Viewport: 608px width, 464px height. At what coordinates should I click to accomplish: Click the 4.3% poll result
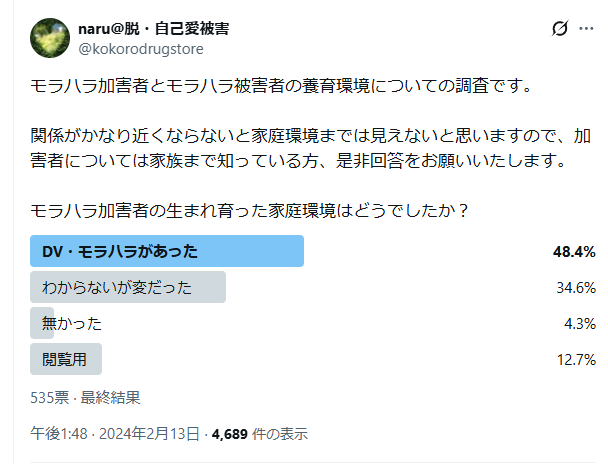point(580,323)
